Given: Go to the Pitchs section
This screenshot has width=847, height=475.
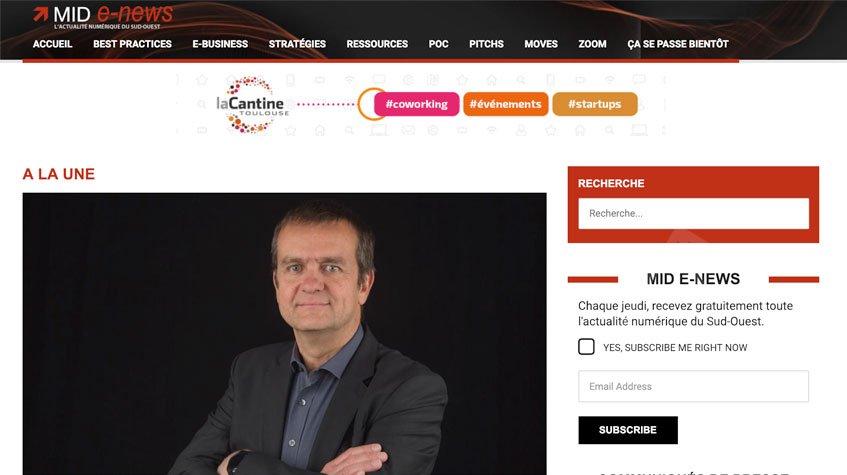Looking at the screenshot, I should click(486, 44).
